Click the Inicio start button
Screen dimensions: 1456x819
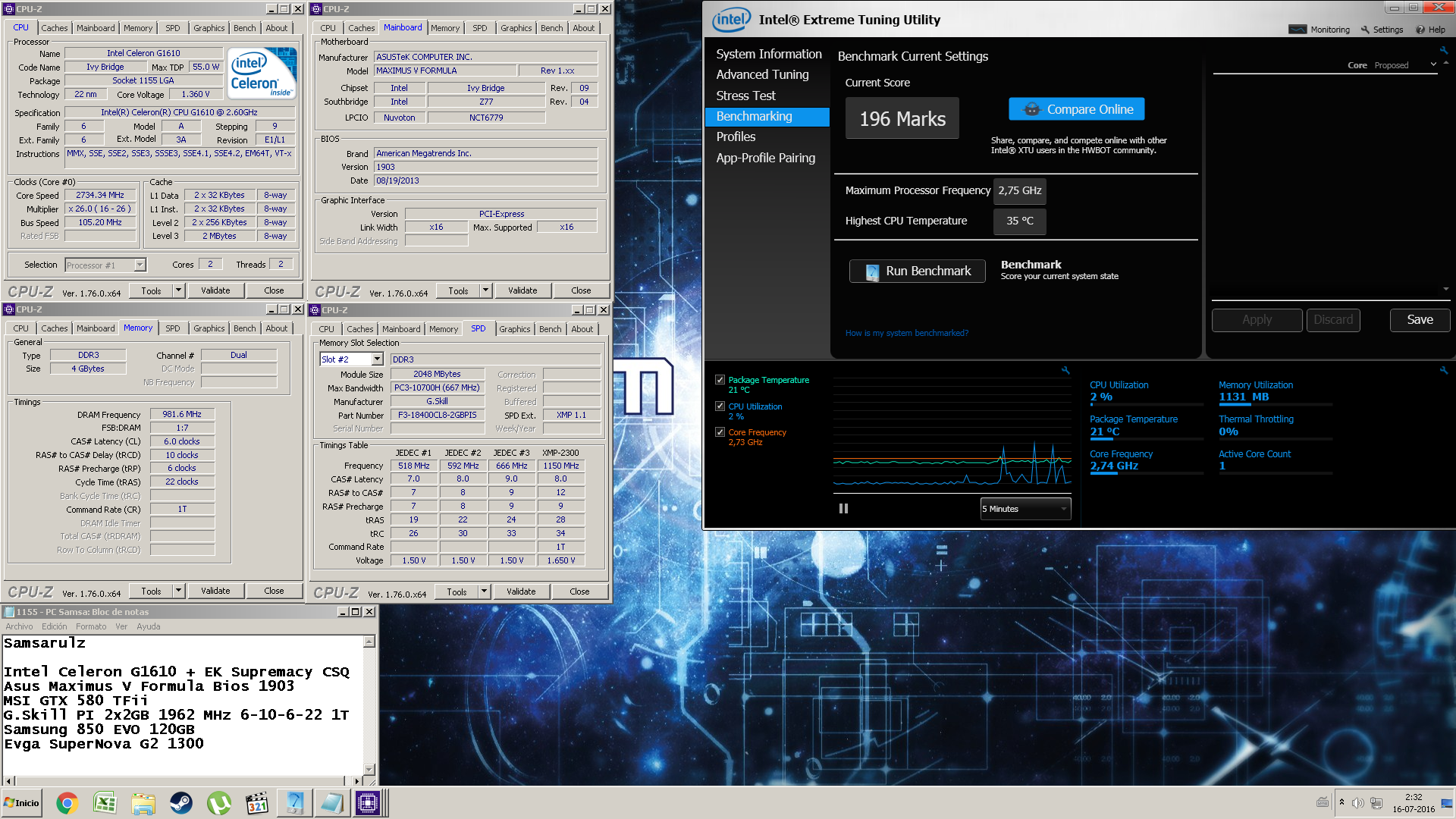point(21,803)
